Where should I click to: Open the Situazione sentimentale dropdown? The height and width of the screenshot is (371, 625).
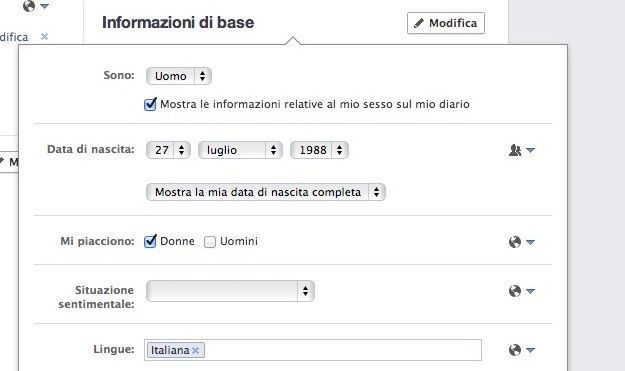pyautogui.click(x=230, y=291)
